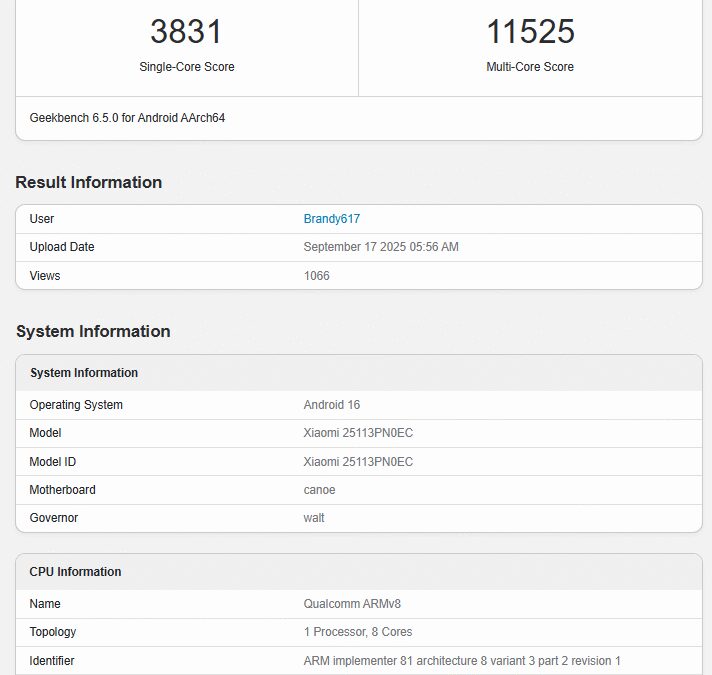The height and width of the screenshot is (675, 712).
Task: Click the Qualcomm ARMv8 CPU name
Action: 352,604
